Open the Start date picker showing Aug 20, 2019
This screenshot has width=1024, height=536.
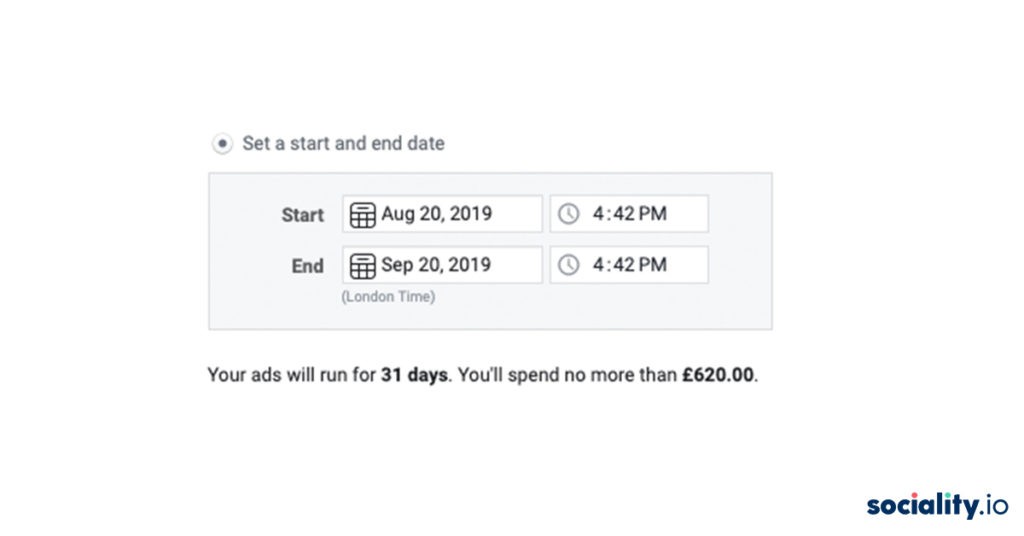tap(442, 213)
